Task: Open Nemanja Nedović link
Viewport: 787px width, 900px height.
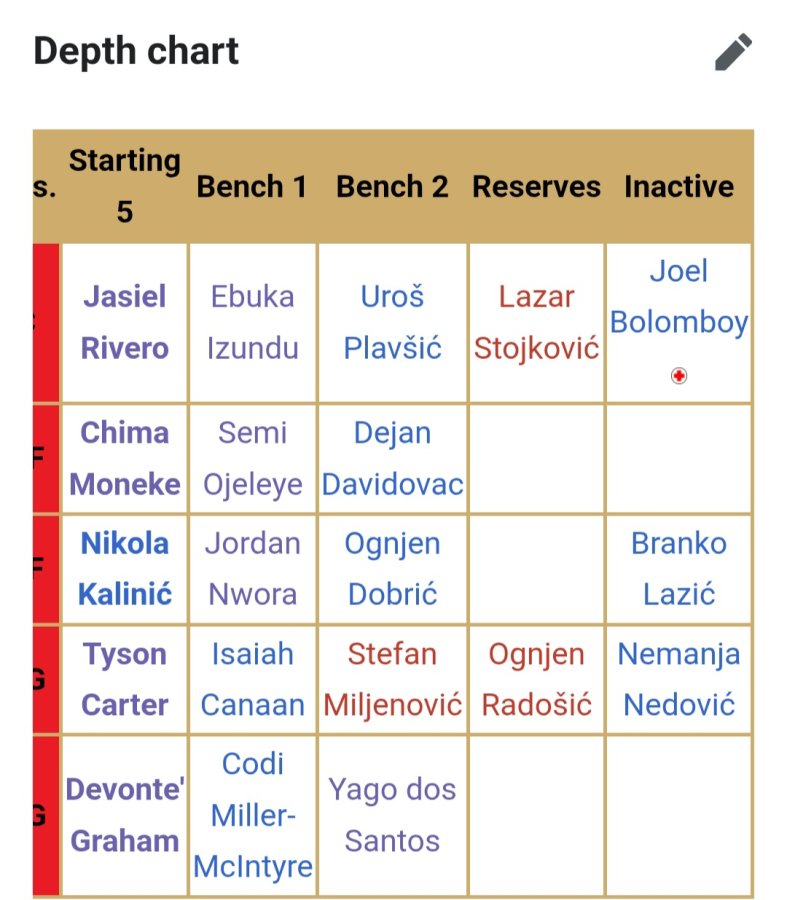Action: [x=679, y=680]
